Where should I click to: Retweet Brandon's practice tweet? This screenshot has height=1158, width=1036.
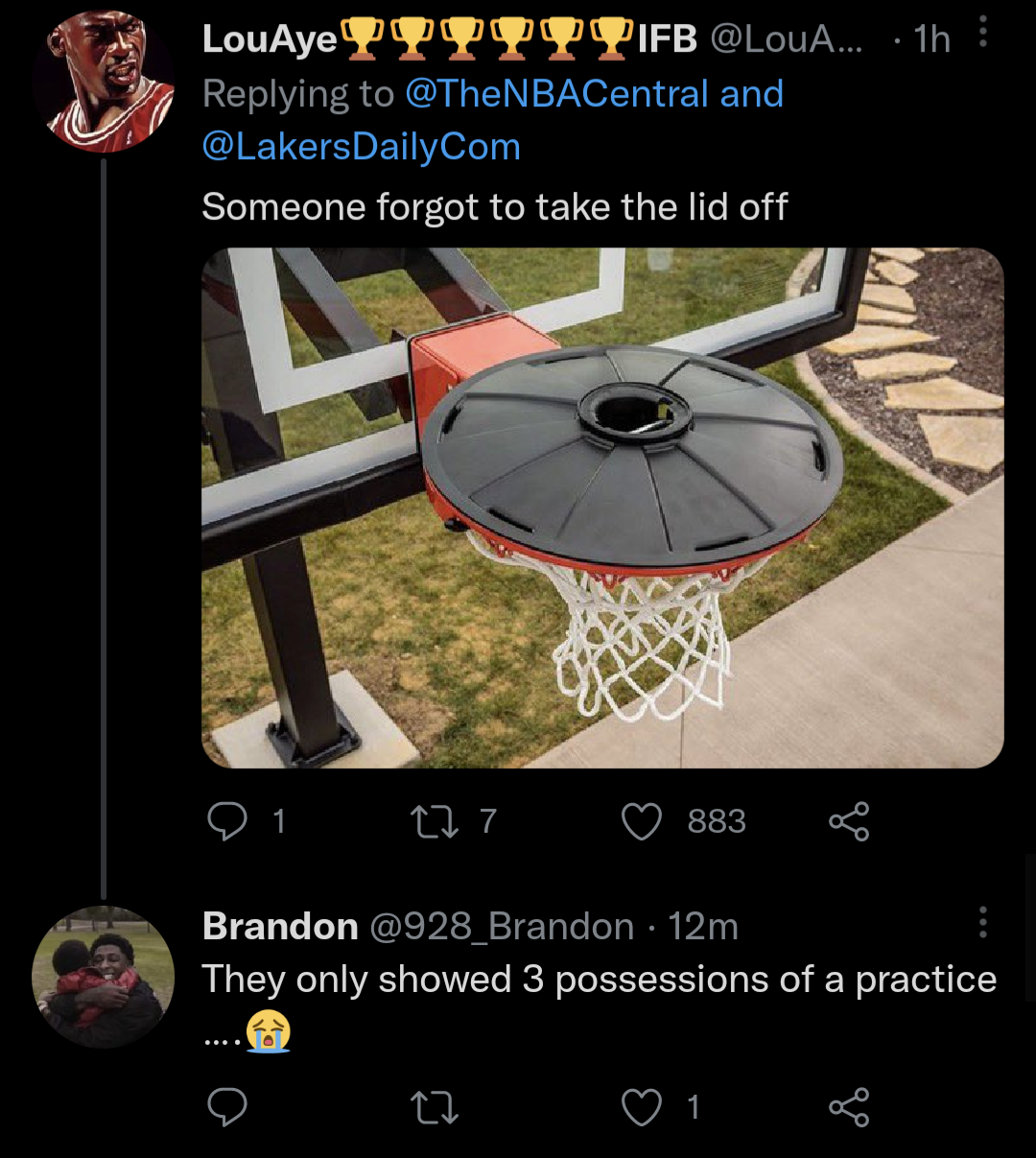point(434,1107)
